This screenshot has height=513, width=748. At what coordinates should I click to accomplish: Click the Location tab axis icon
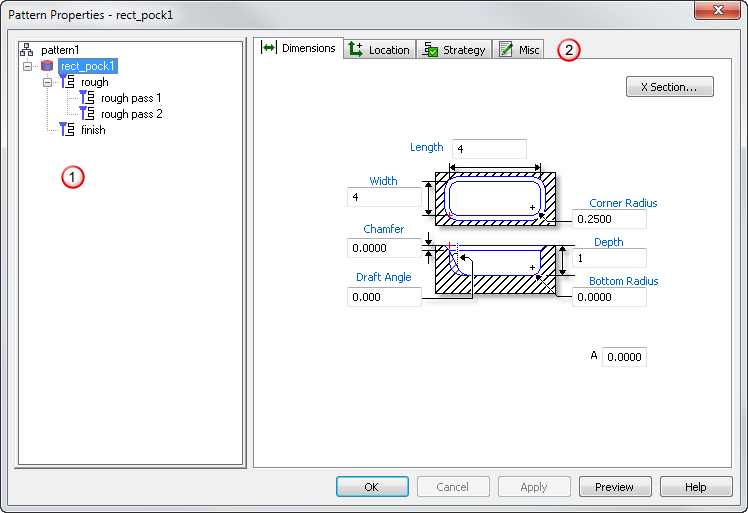[355, 50]
